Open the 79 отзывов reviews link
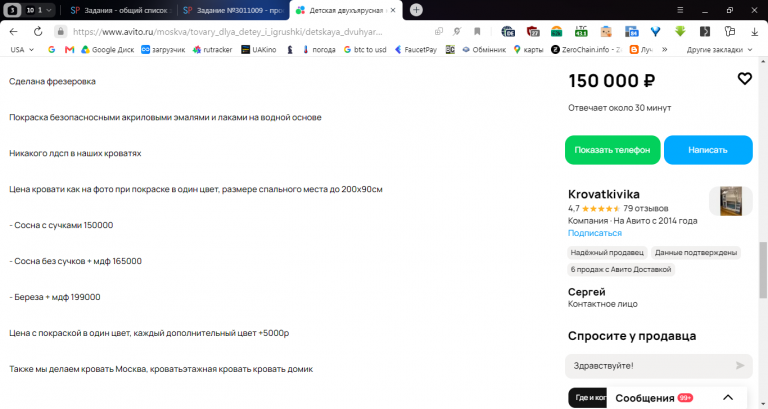Screen dimensions: 768x409 click(646, 208)
